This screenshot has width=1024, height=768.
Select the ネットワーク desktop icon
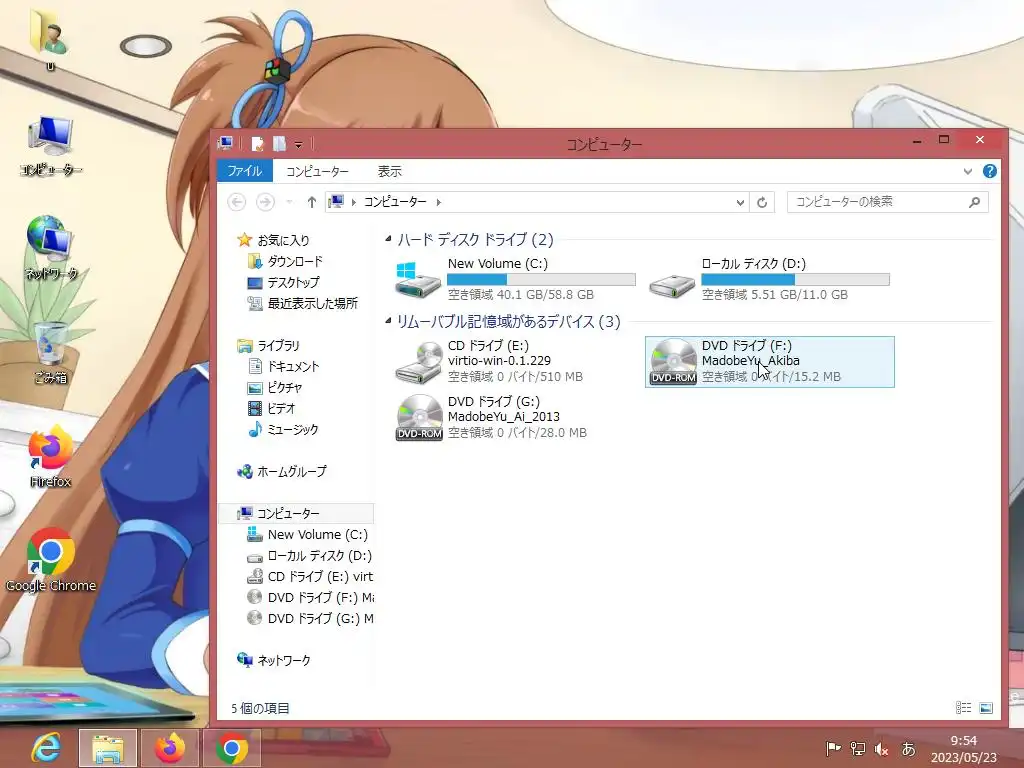coord(50,248)
